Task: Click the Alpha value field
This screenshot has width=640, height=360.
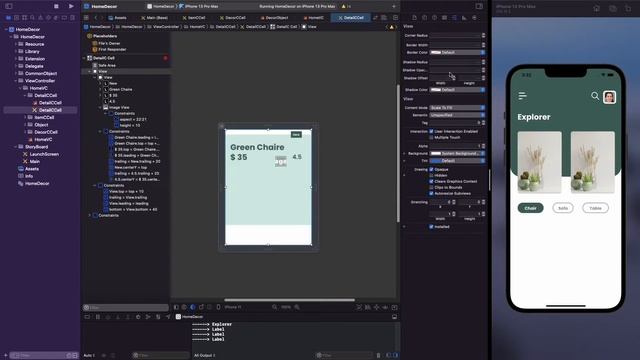Action: pyautogui.click(x=455, y=146)
